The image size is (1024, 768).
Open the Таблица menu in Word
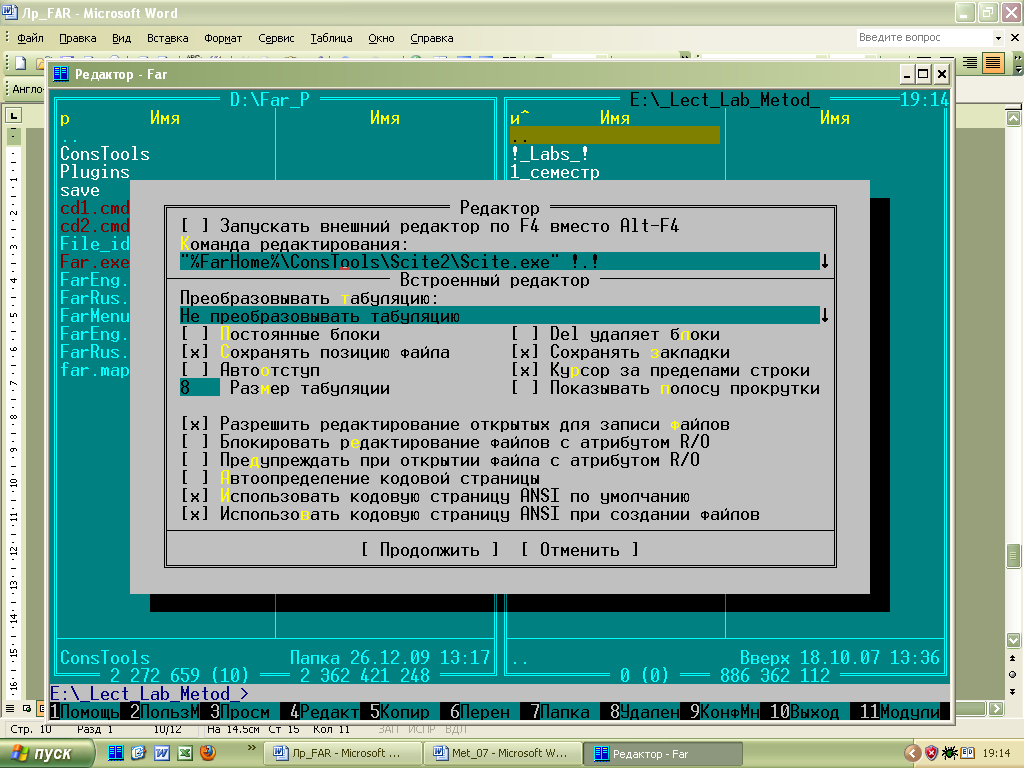click(x=331, y=38)
